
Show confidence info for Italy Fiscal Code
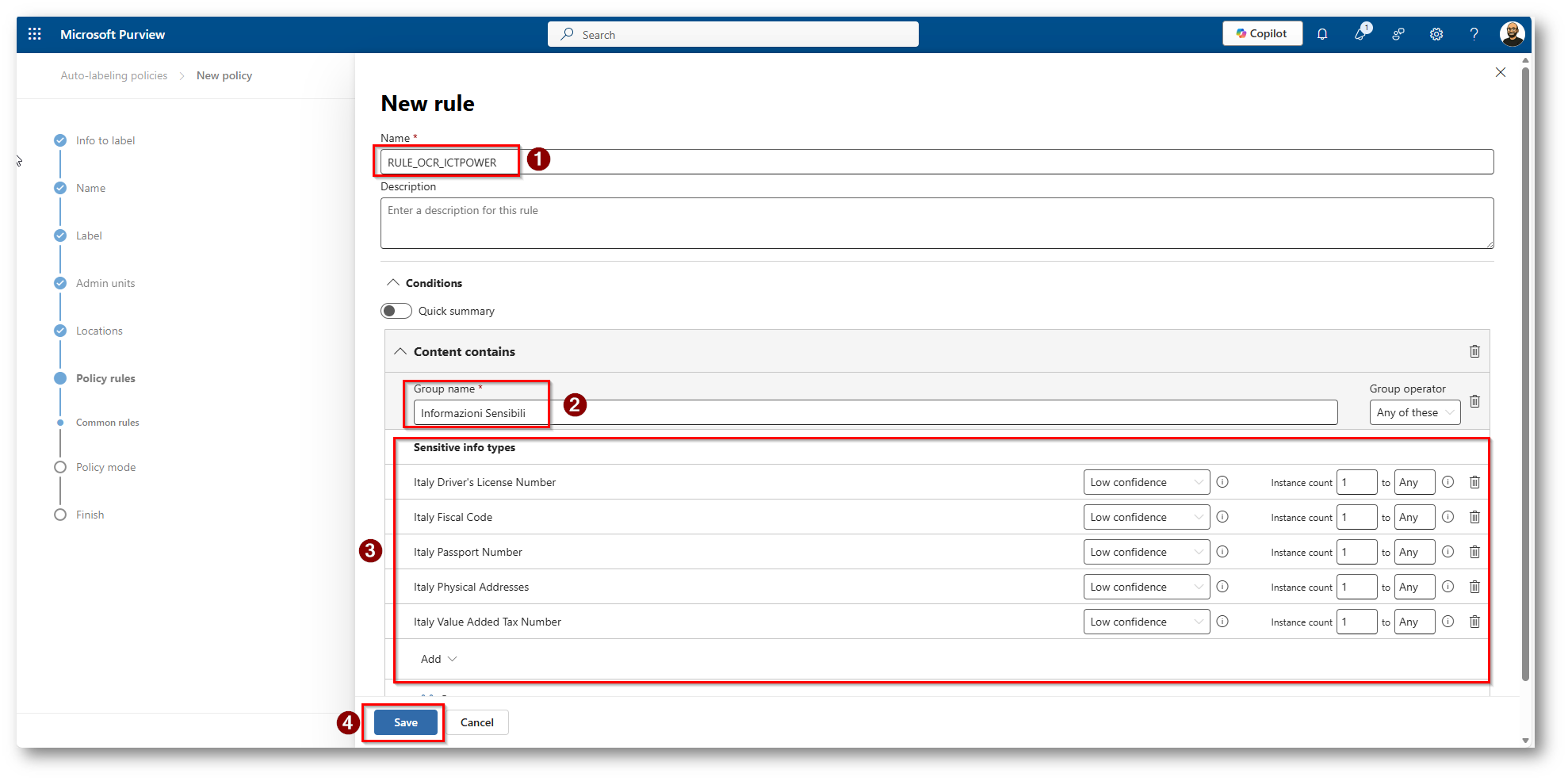tap(1222, 517)
